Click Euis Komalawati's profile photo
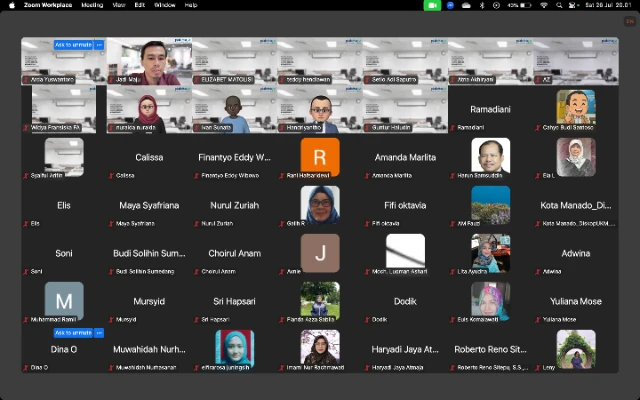Screen dimensions: 640x400 pos(491,301)
